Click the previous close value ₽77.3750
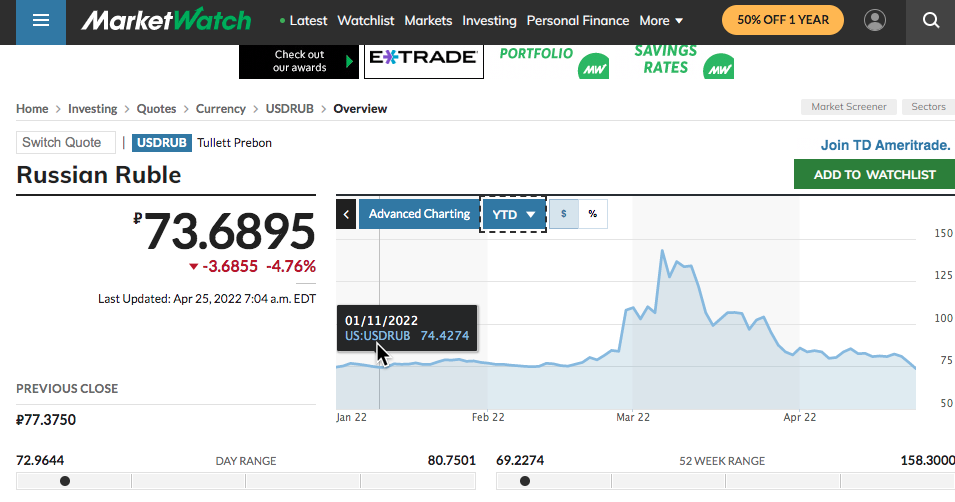Image resolution: width=955 pixels, height=502 pixels. pyautogui.click(x=46, y=420)
